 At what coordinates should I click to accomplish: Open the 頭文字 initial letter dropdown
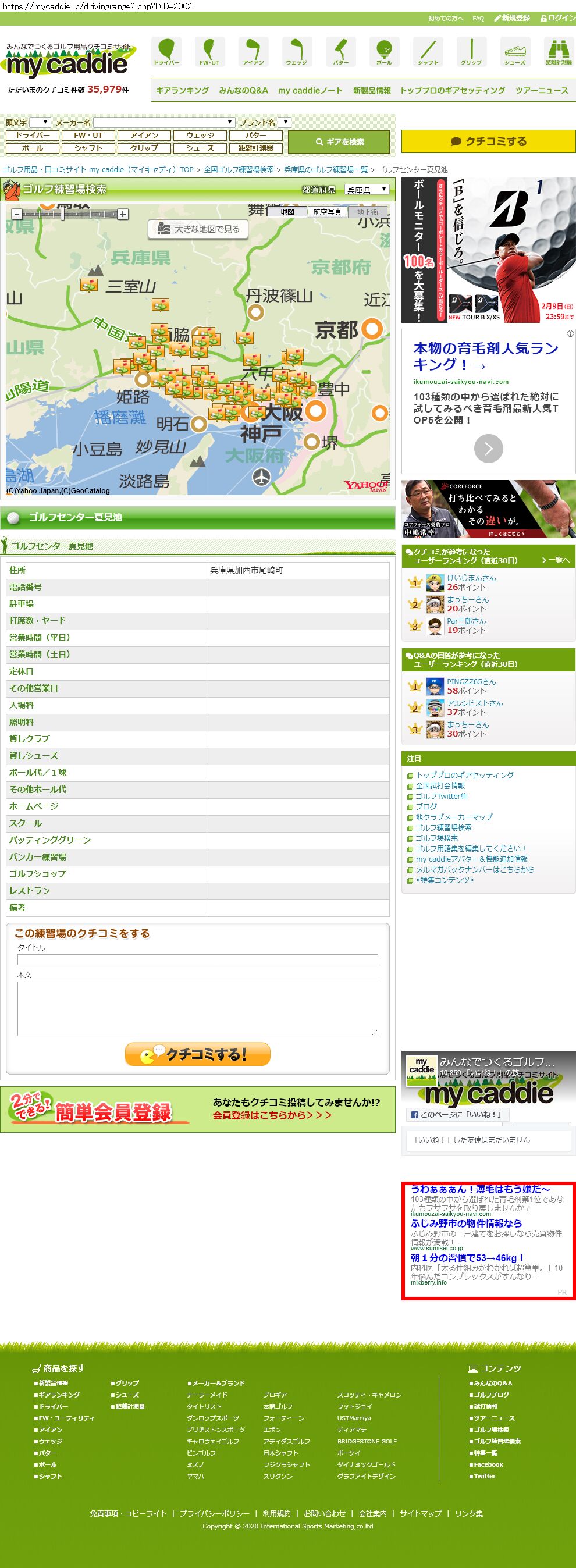click(x=40, y=122)
